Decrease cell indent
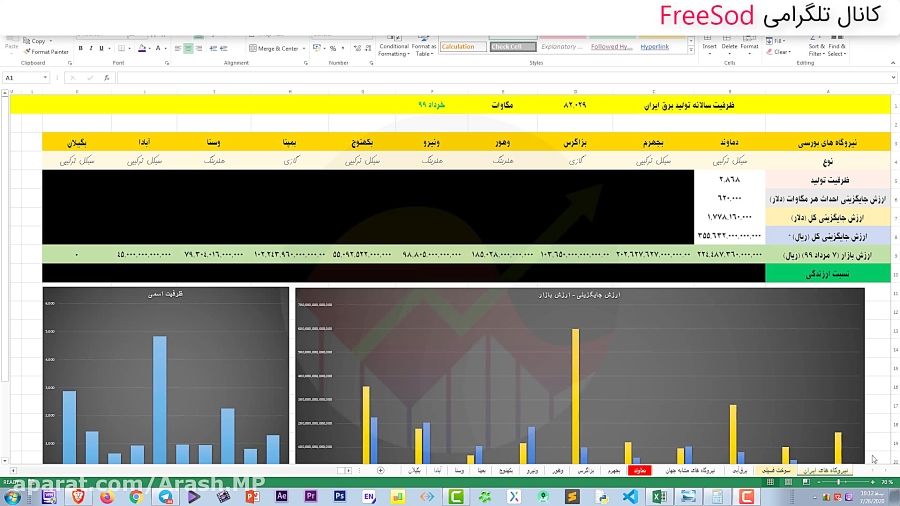The width and height of the screenshot is (900, 506). pos(213,49)
